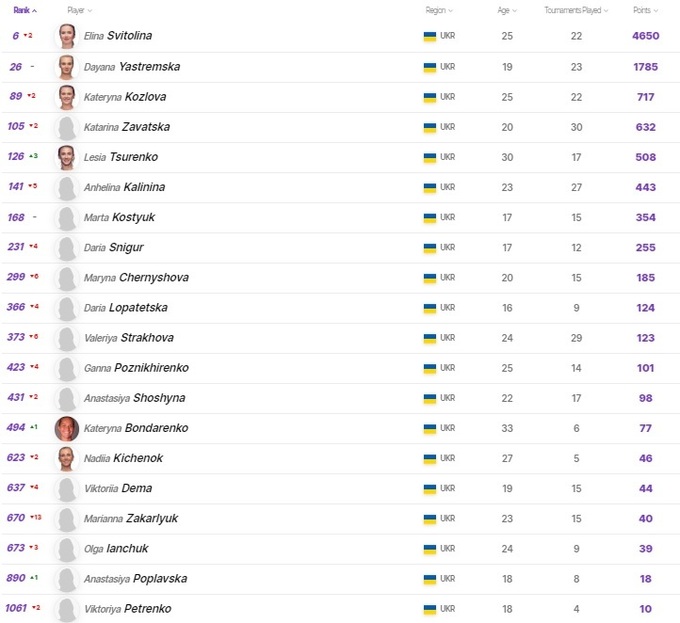The width and height of the screenshot is (680, 623).
Task: Click the Age column header
Action: (x=505, y=9)
